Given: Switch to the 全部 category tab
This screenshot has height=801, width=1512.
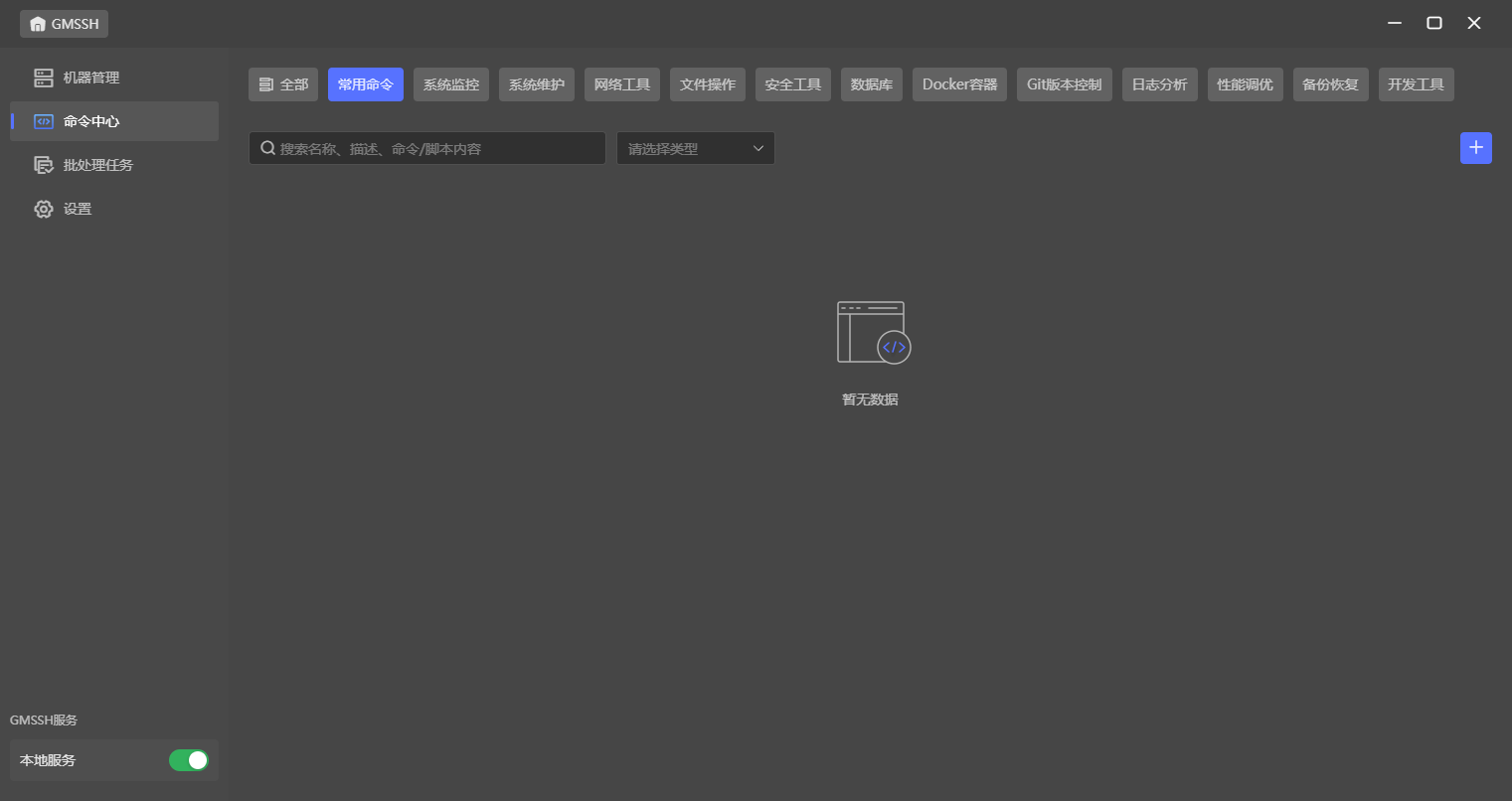Looking at the screenshot, I should 283,84.
